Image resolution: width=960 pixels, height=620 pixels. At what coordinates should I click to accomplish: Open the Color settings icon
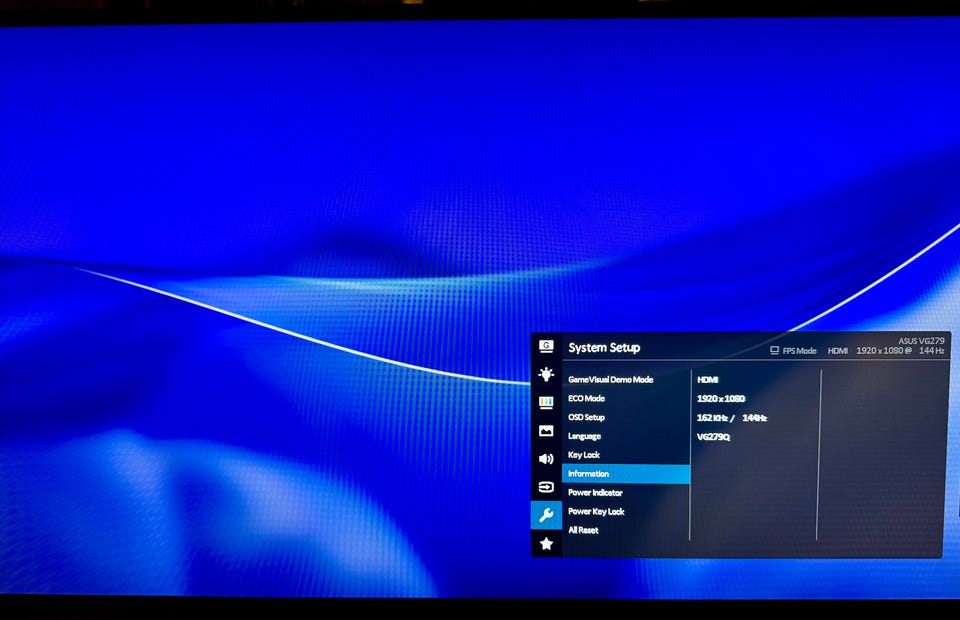[x=546, y=402]
